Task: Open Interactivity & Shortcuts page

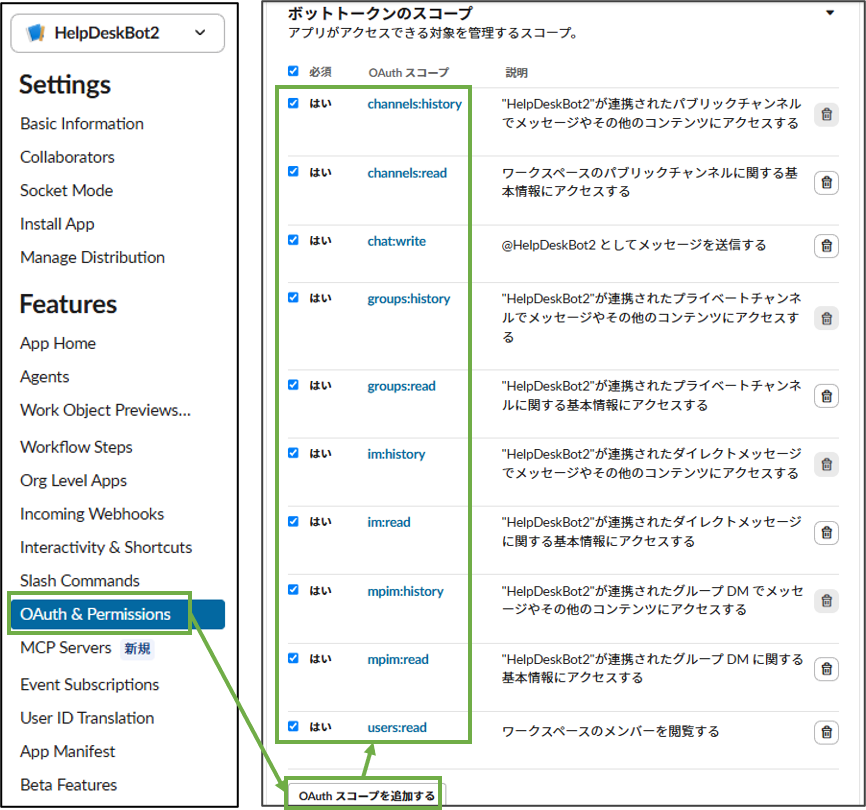Action: click(x=106, y=548)
